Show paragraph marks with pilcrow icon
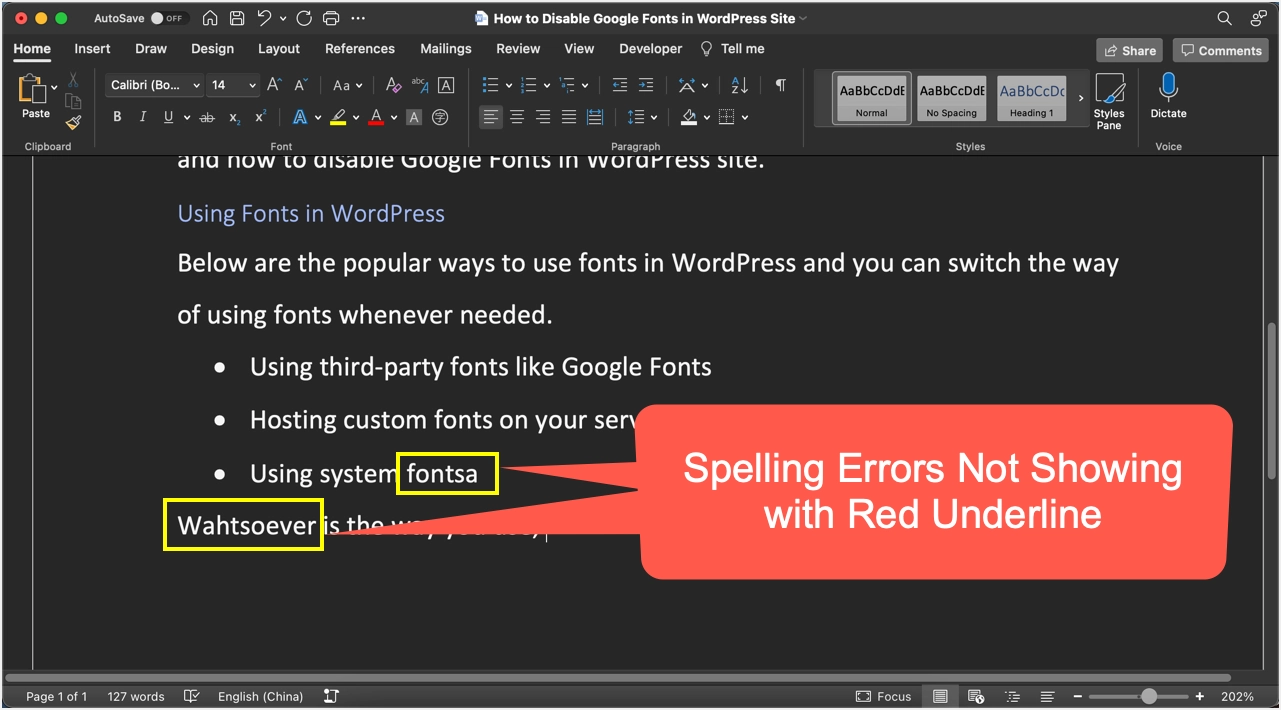Screen dimensions: 1281x710 (780, 85)
